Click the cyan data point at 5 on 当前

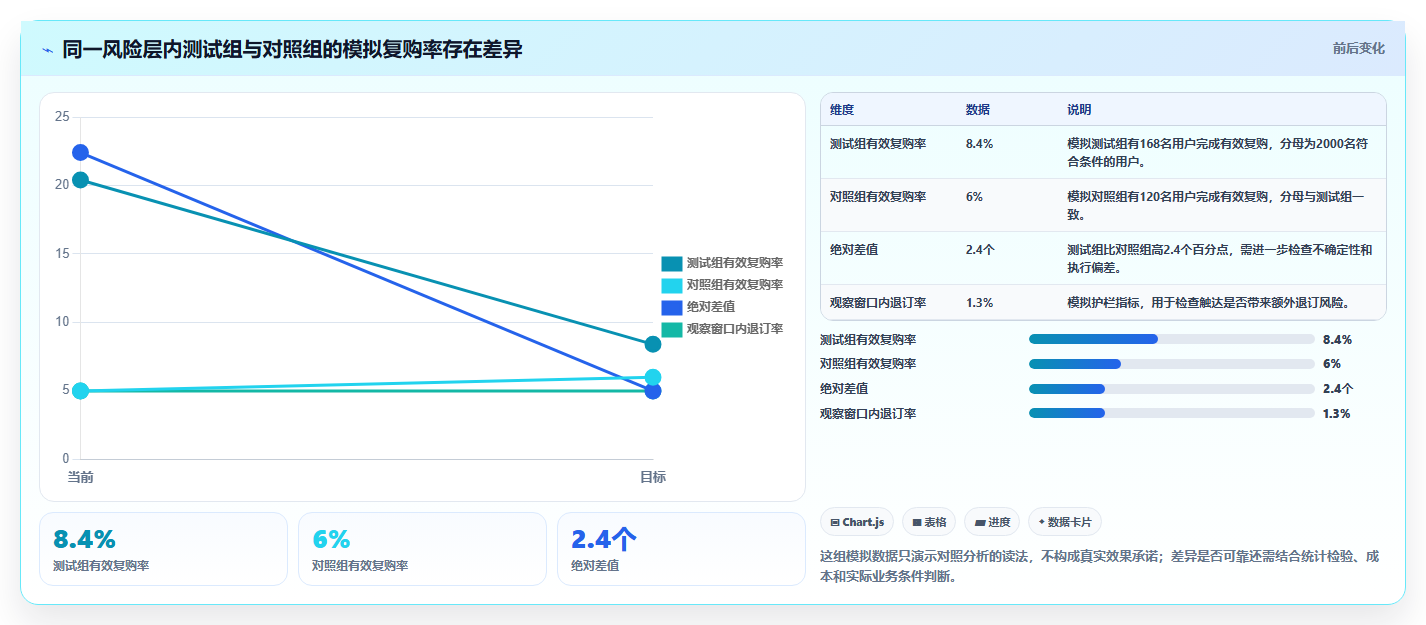point(80,391)
